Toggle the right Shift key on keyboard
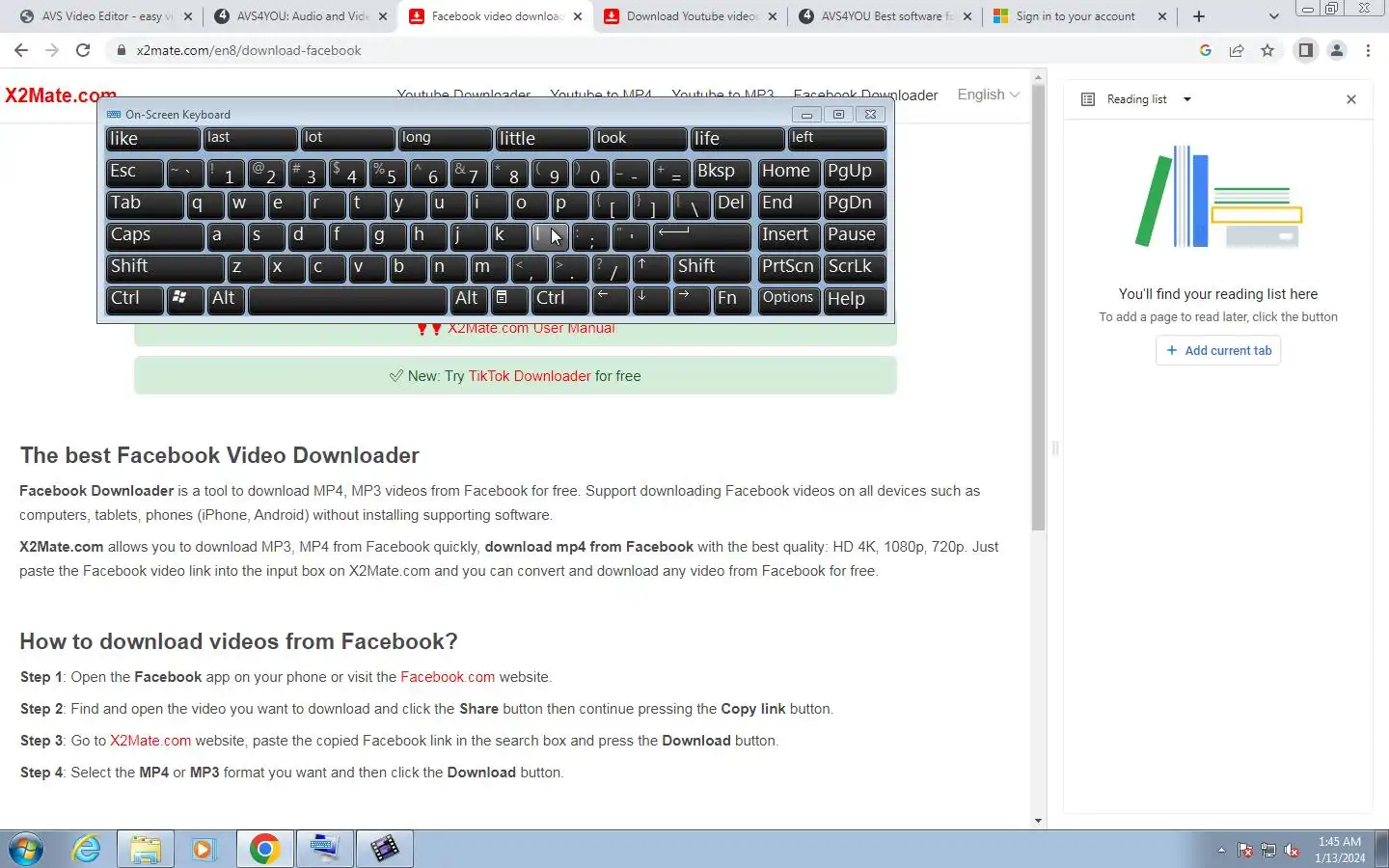1389x868 pixels. (712, 268)
